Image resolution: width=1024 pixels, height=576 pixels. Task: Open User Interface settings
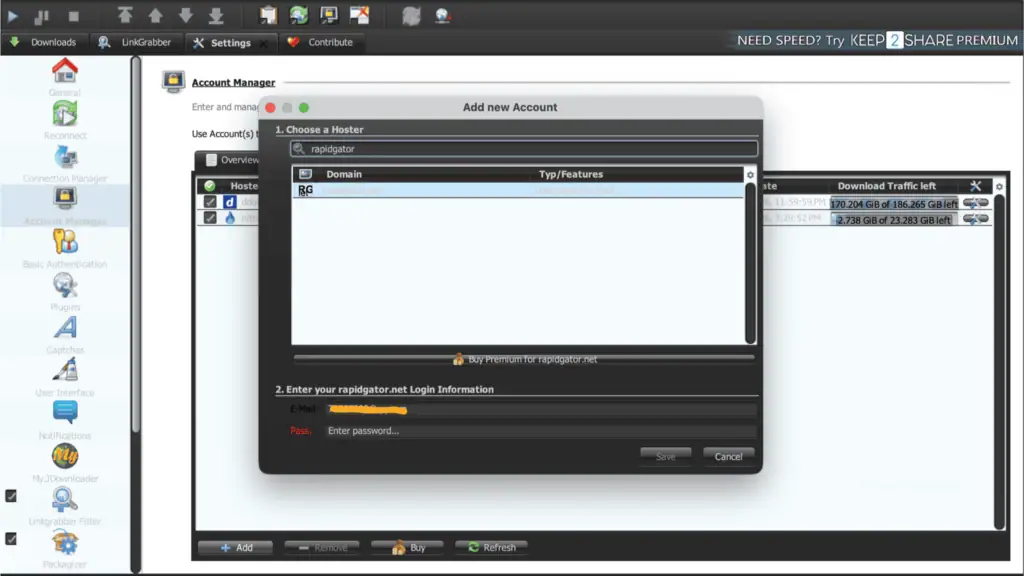tap(65, 377)
